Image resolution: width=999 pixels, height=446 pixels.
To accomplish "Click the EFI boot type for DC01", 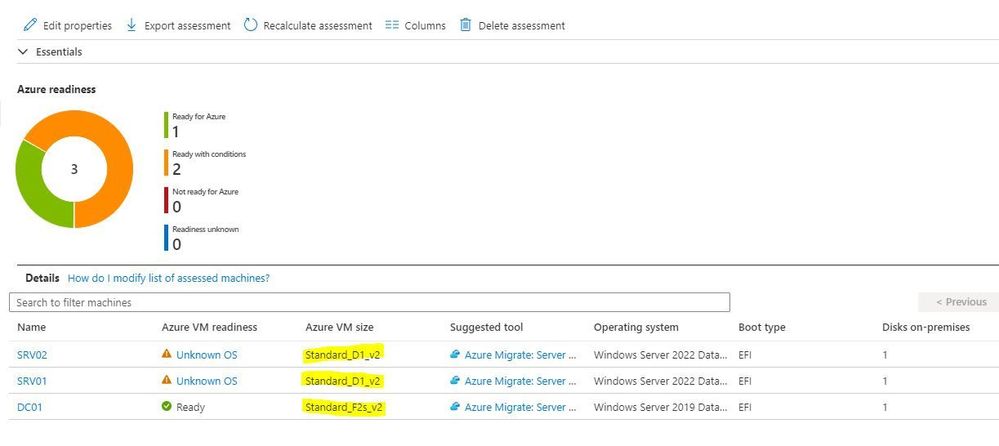I will (x=745, y=407).
